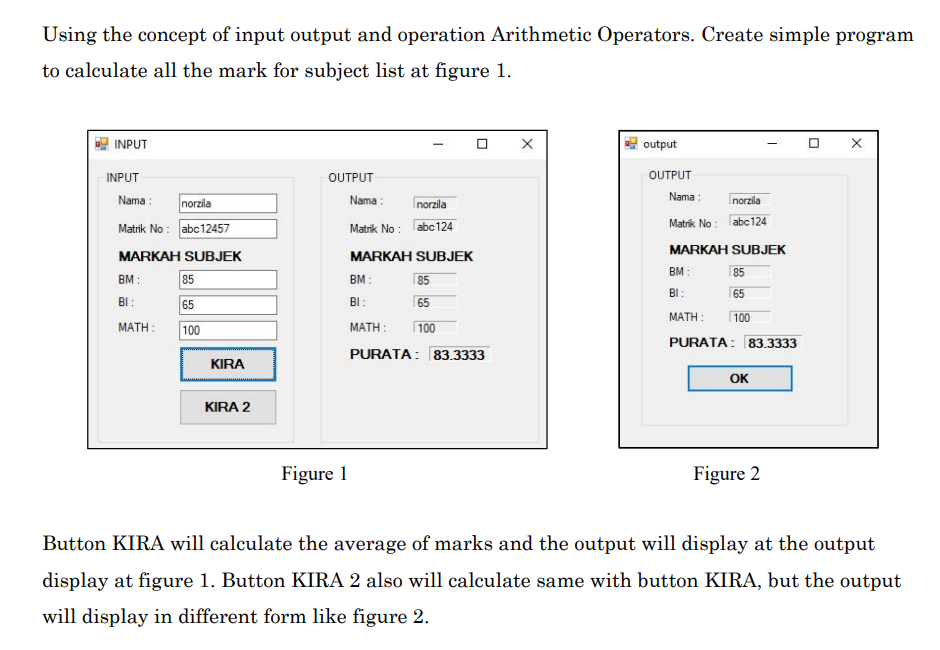Click the BI mark input field
This screenshot has width=940, height=650.
click(228, 305)
